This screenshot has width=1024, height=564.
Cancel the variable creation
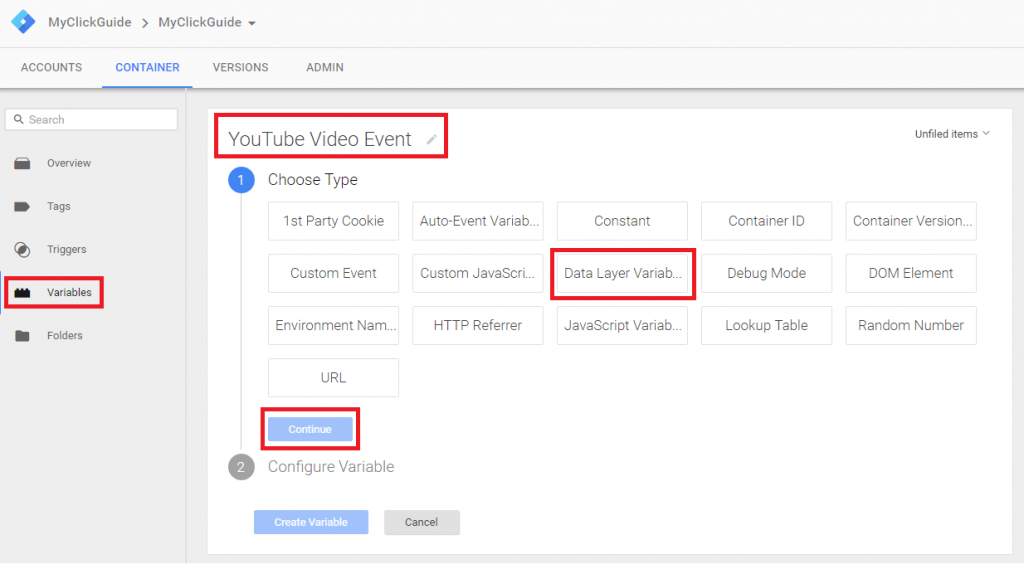(421, 522)
